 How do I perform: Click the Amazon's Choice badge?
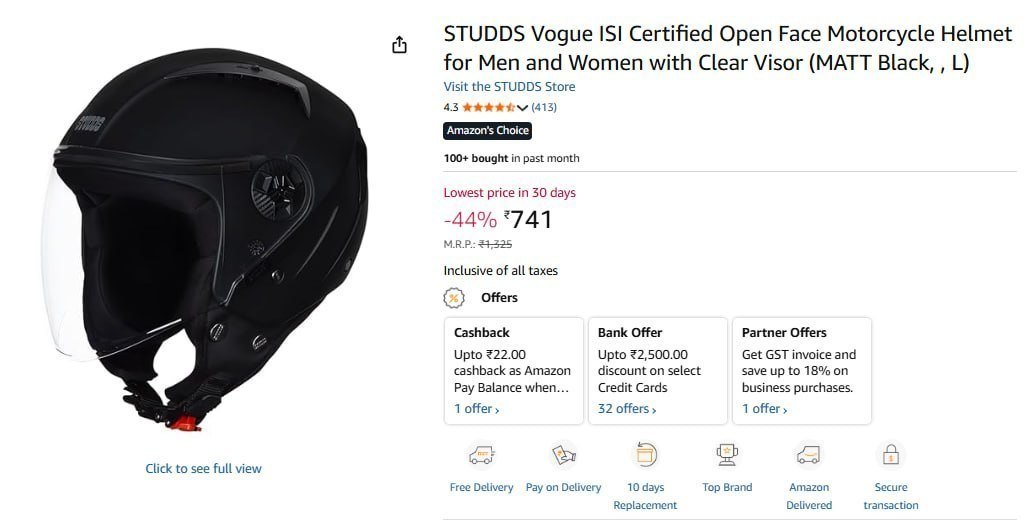(487, 131)
